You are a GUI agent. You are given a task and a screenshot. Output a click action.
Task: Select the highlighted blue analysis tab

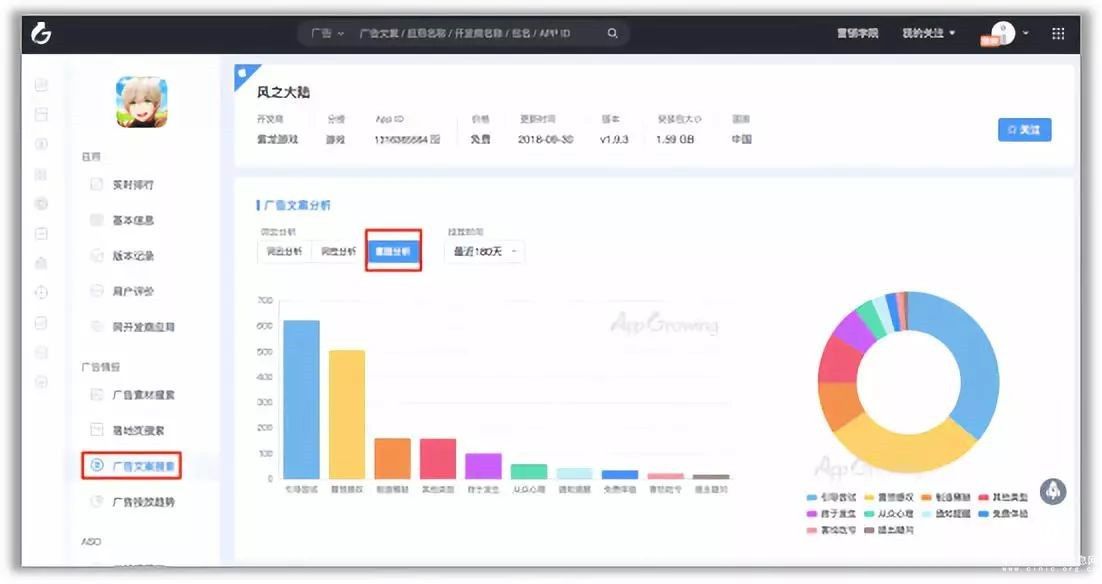[x=392, y=251]
